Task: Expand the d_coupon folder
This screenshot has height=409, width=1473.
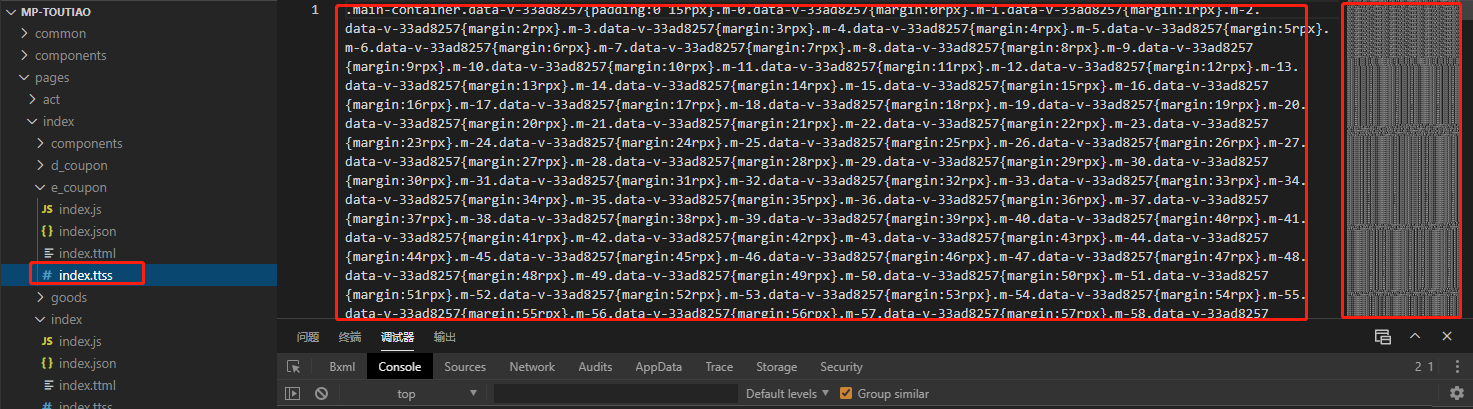Action: pos(78,165)
